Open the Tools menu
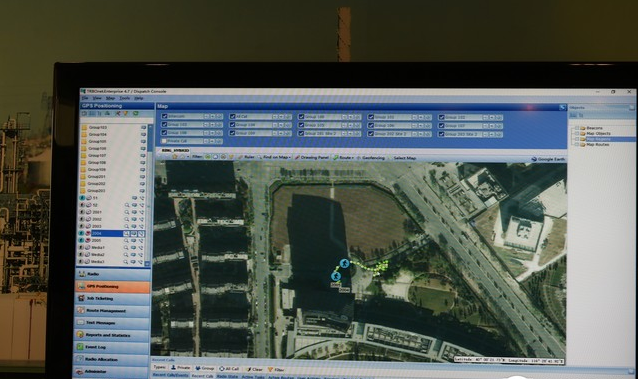Screen dimensions: 638x379 coord(125,98)
